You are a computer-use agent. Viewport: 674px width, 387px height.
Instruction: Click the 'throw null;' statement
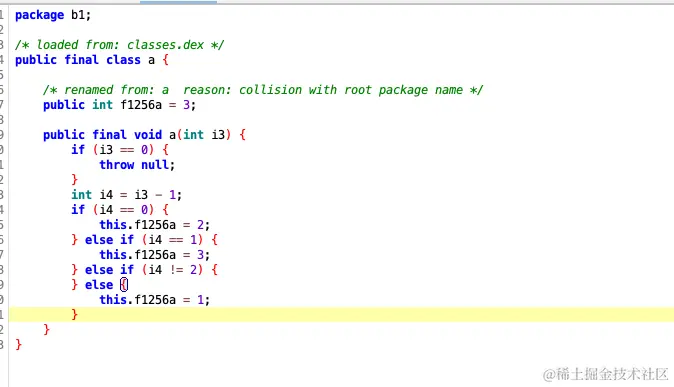tap(137, 165)
